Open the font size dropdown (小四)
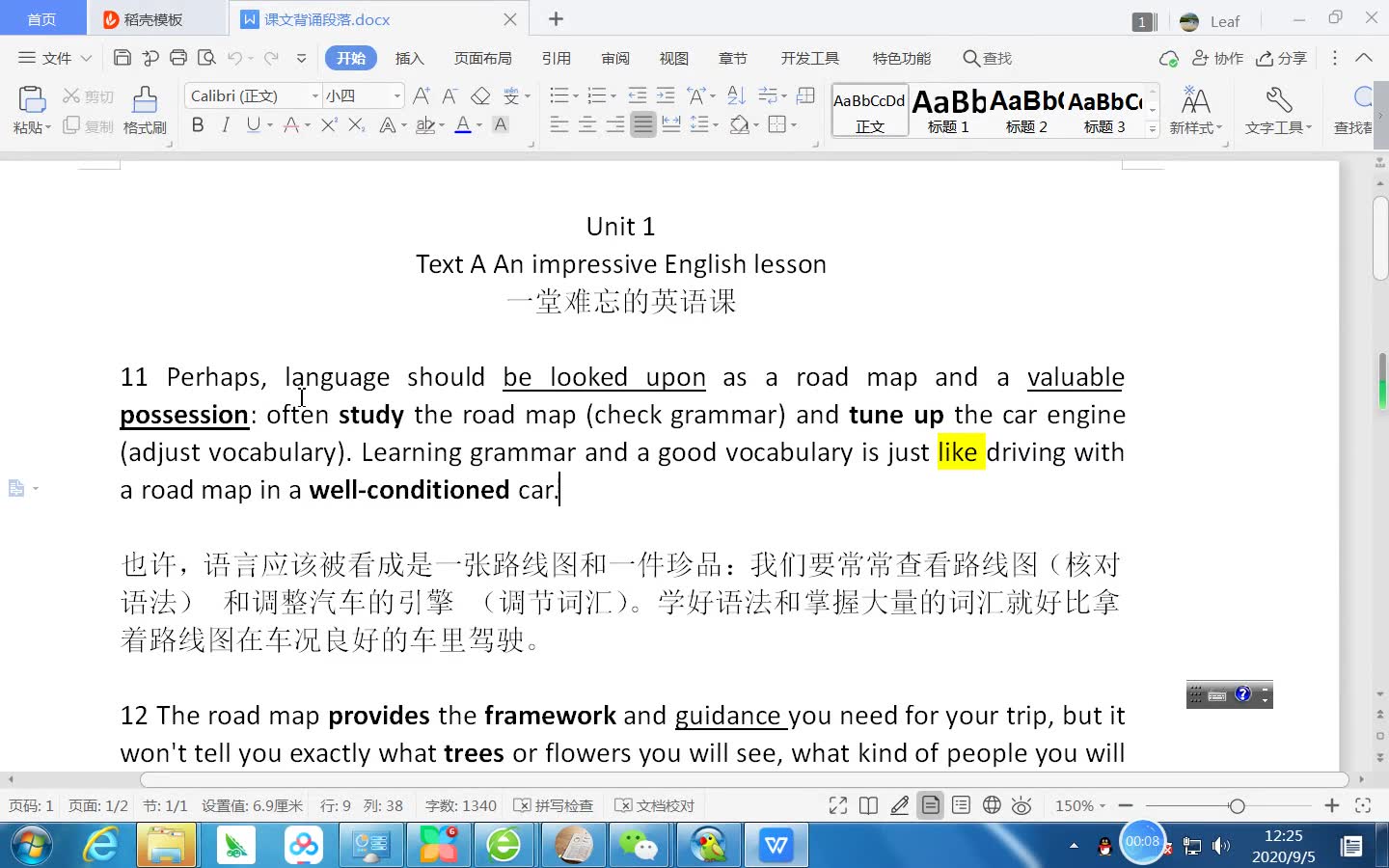 point(396,95)
